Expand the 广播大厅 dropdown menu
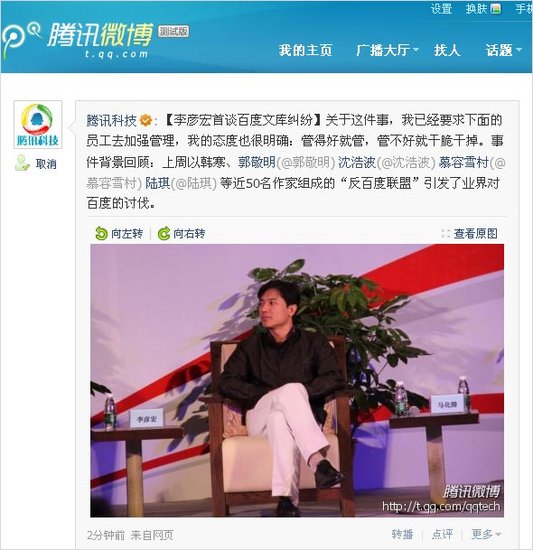The height and width of the screenshot is (550, 533). coord(416,50)
